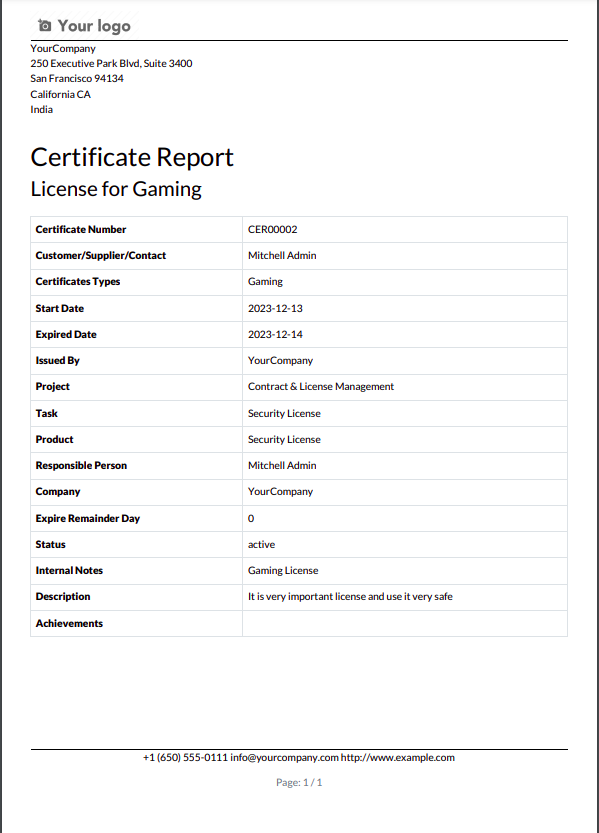Click the "Your logo" placeholder text
Image resolution: width=599 pixels, height=833 pixels.
[x=94, y=26]
